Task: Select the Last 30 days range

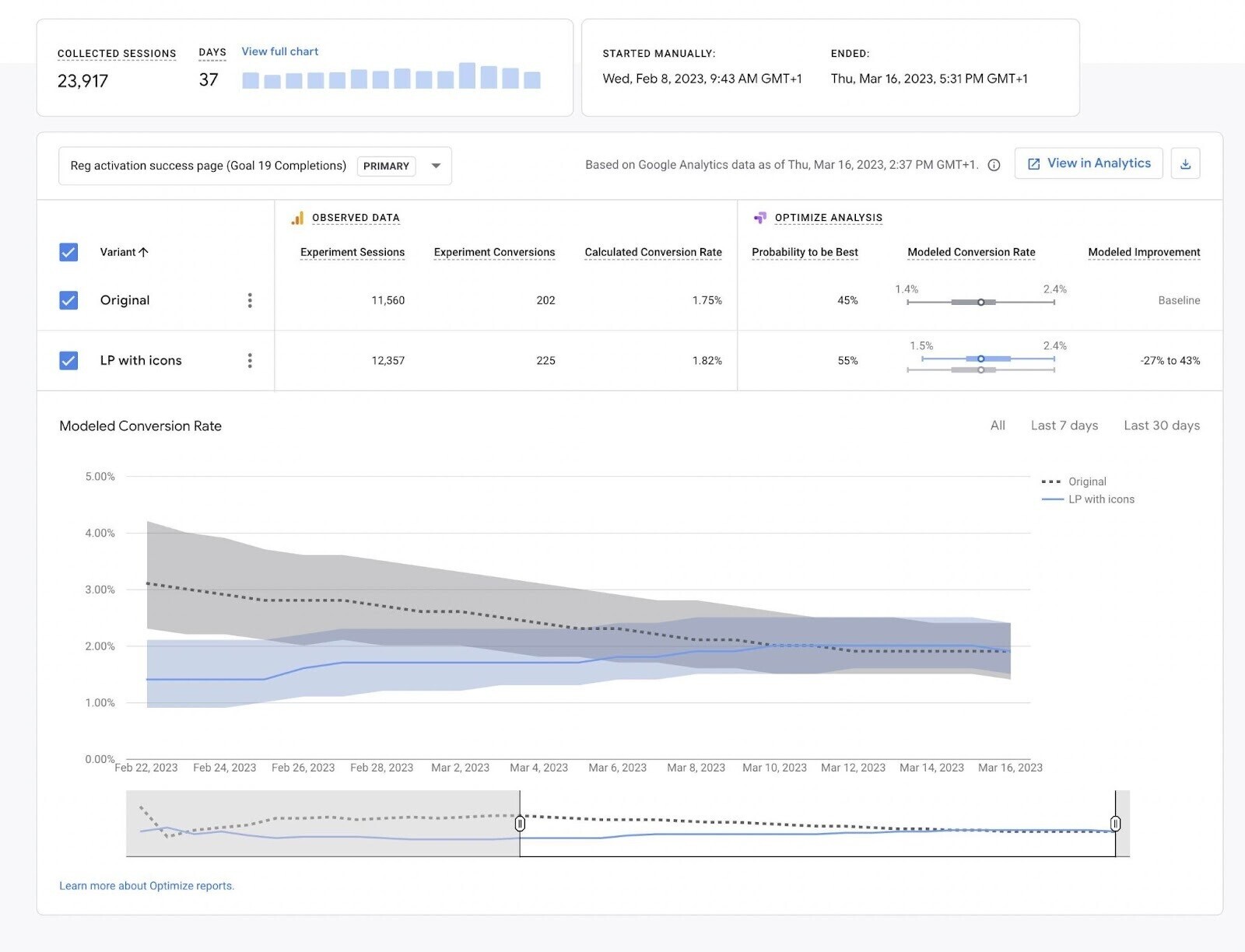Action: coord(1161,425)
